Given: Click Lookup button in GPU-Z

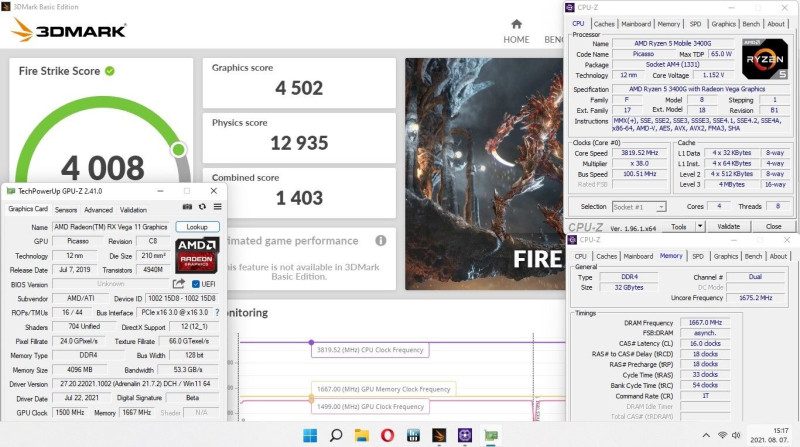Looking at the screenshot, I should pos(197,227).
